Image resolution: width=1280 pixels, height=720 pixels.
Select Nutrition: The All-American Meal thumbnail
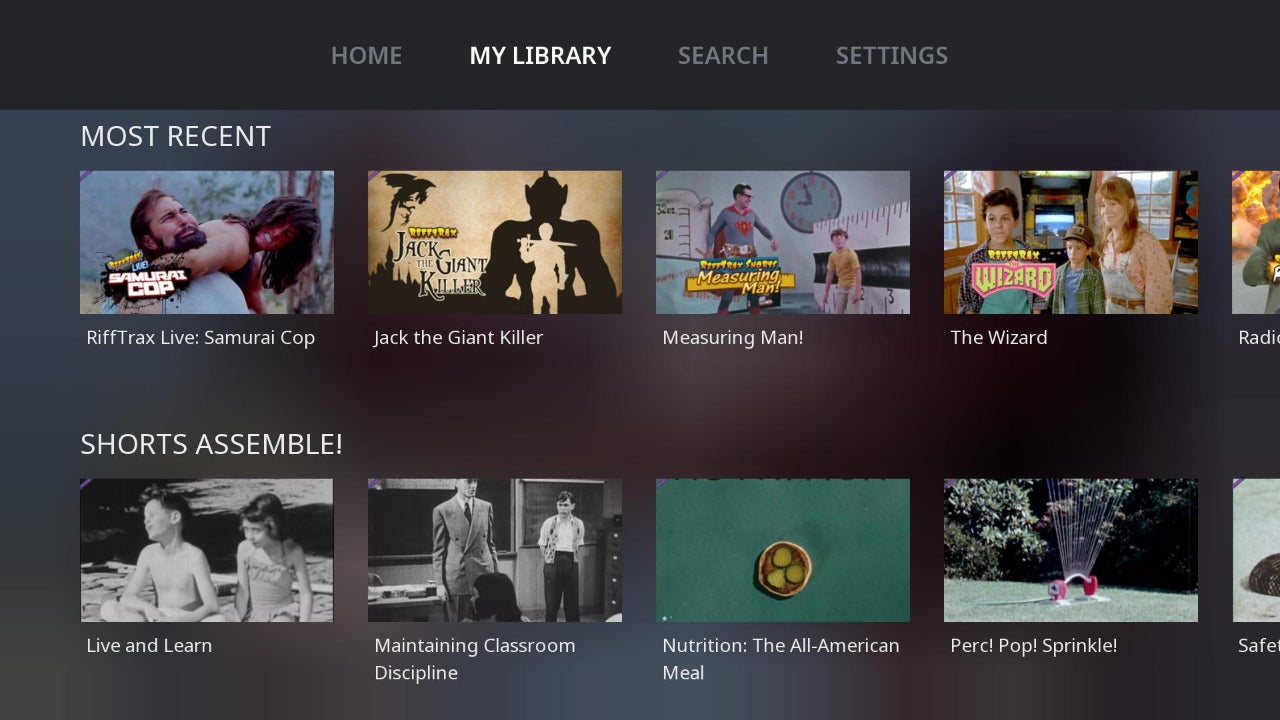coord(783,550)
